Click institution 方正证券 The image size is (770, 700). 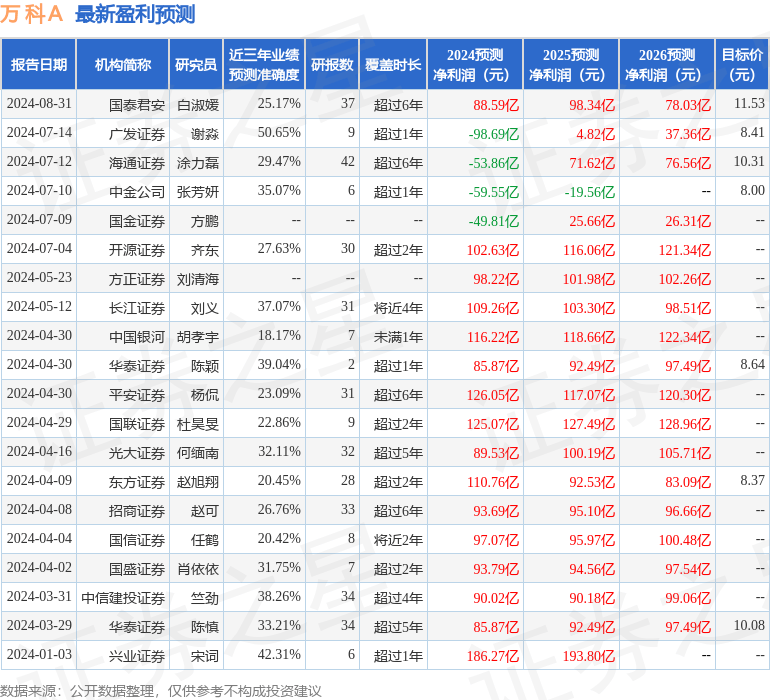coord(137,279)
